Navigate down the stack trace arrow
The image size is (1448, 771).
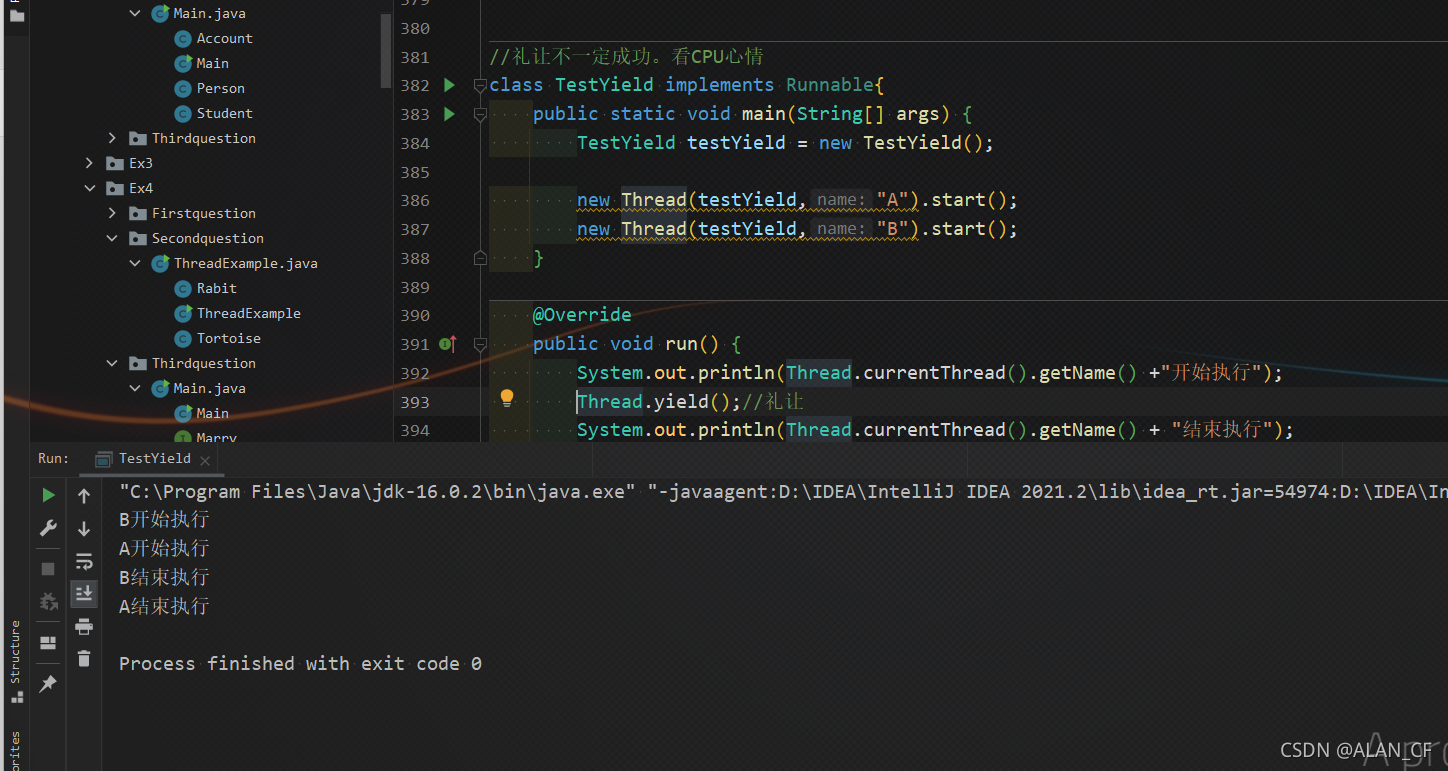(x=84, y=529)
